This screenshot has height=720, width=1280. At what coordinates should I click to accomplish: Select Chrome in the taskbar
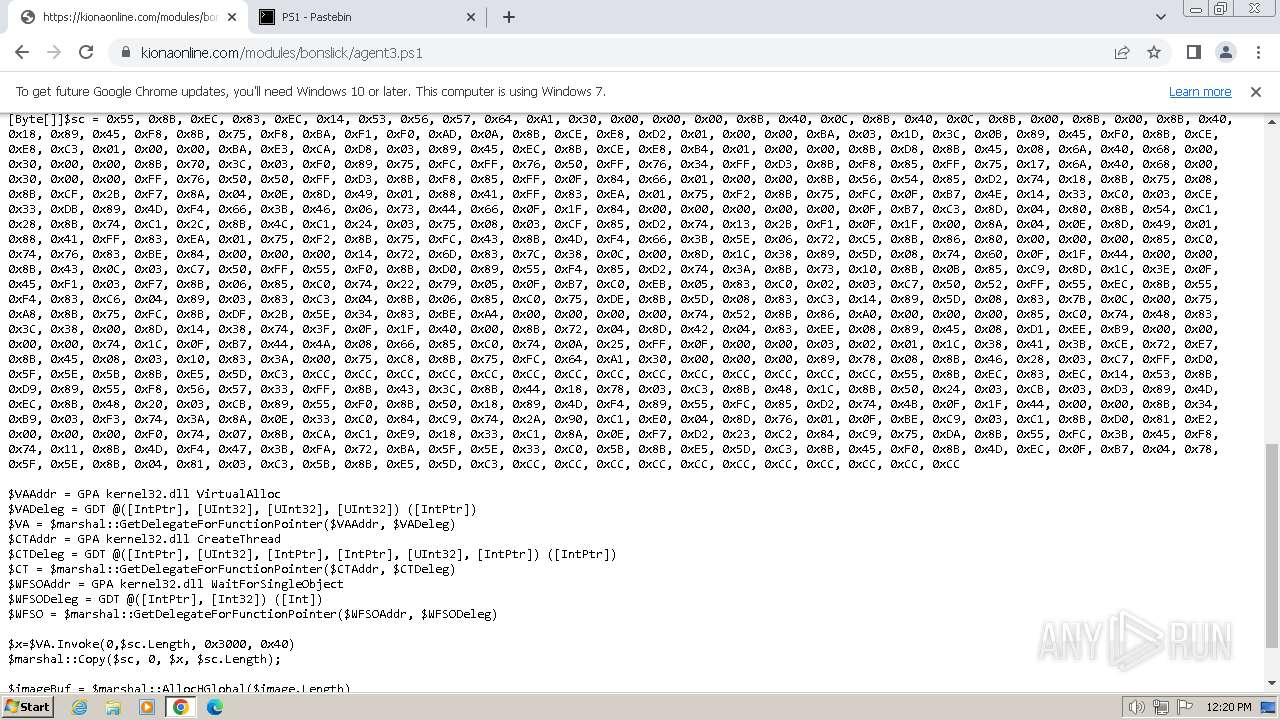181,707
